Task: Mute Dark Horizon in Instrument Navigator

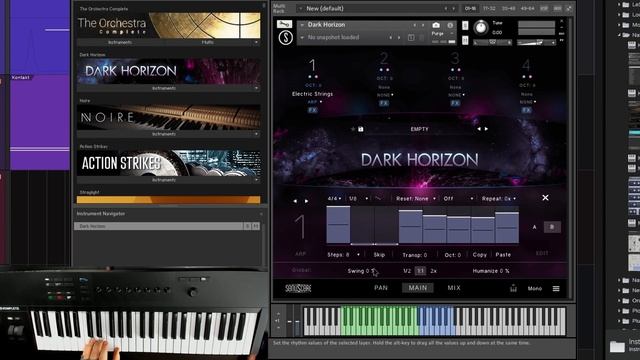Action: (x=256, y=226)
